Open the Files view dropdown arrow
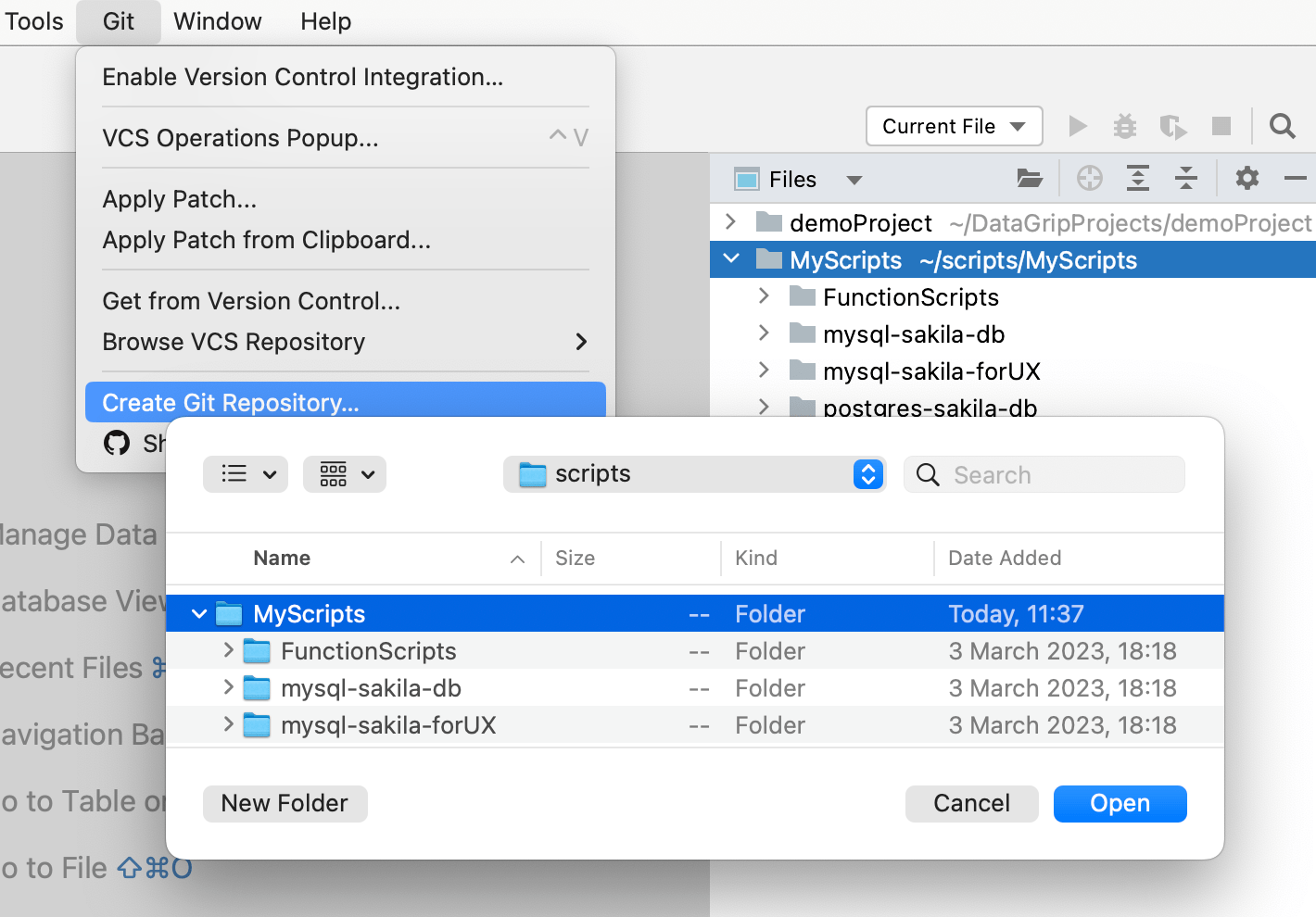The width and height of the screenshot is (1316, 917). (854, 180)
